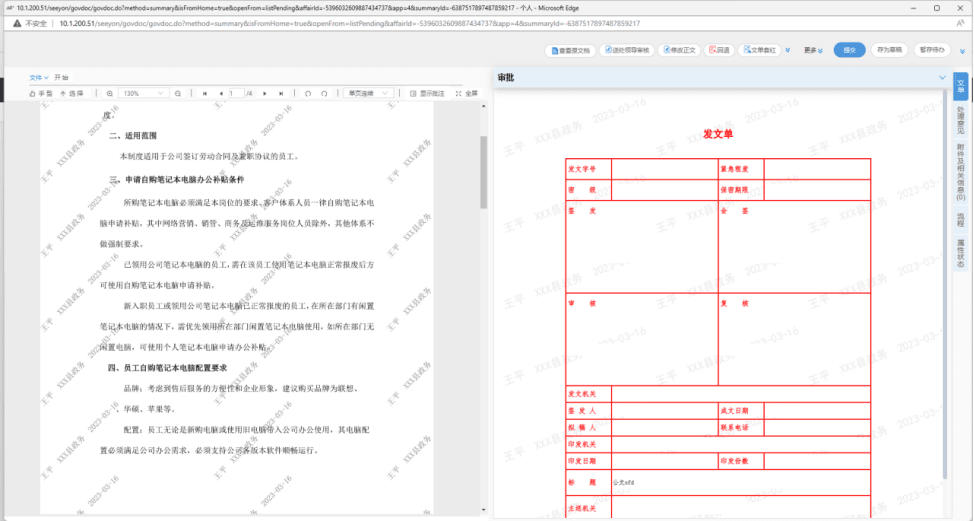The image size is (974, 521).
Task: Open the 更多 dropdown
Action: point(813,50)
